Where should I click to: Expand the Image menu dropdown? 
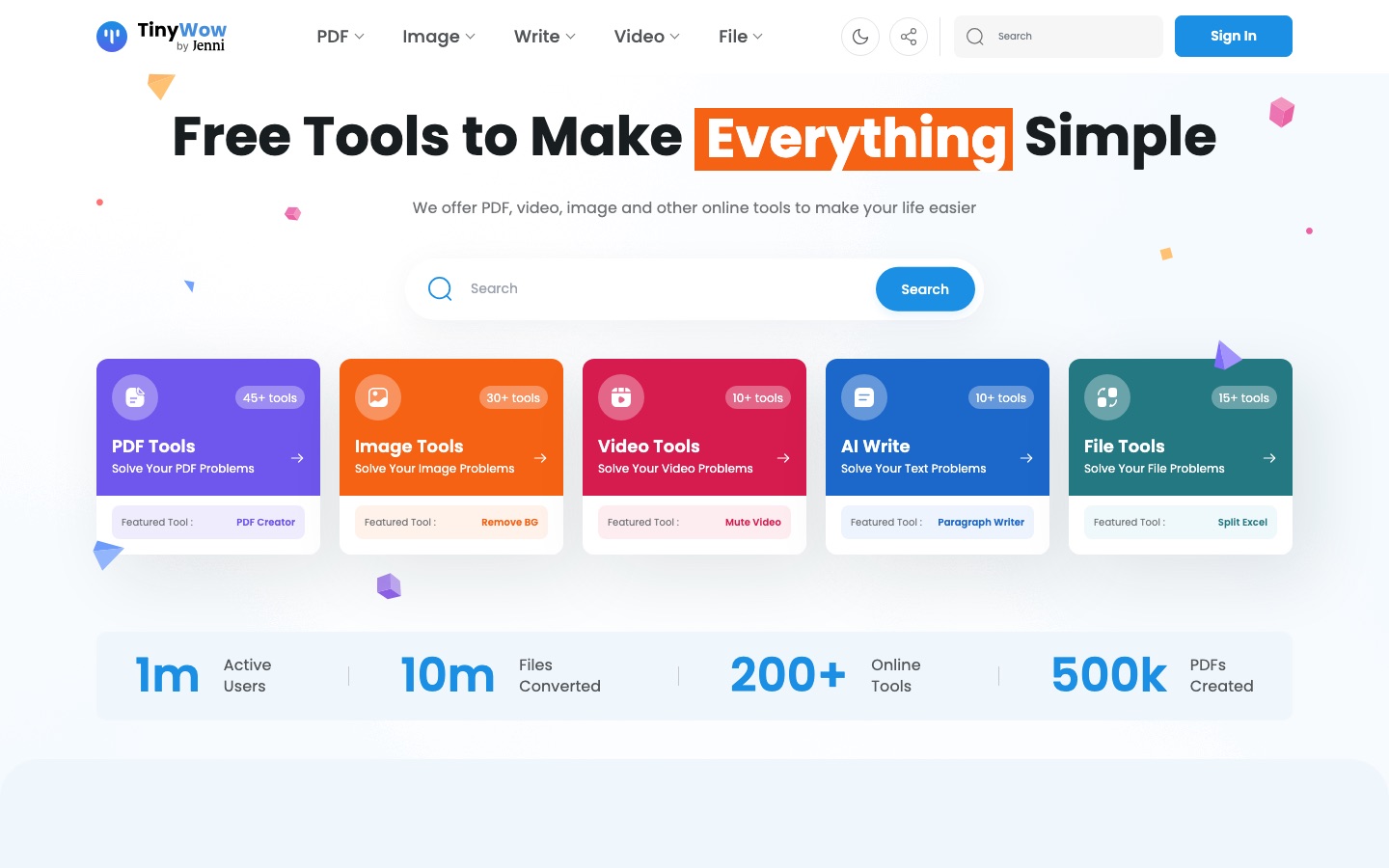pyautogui.click(x=439, y=37)
